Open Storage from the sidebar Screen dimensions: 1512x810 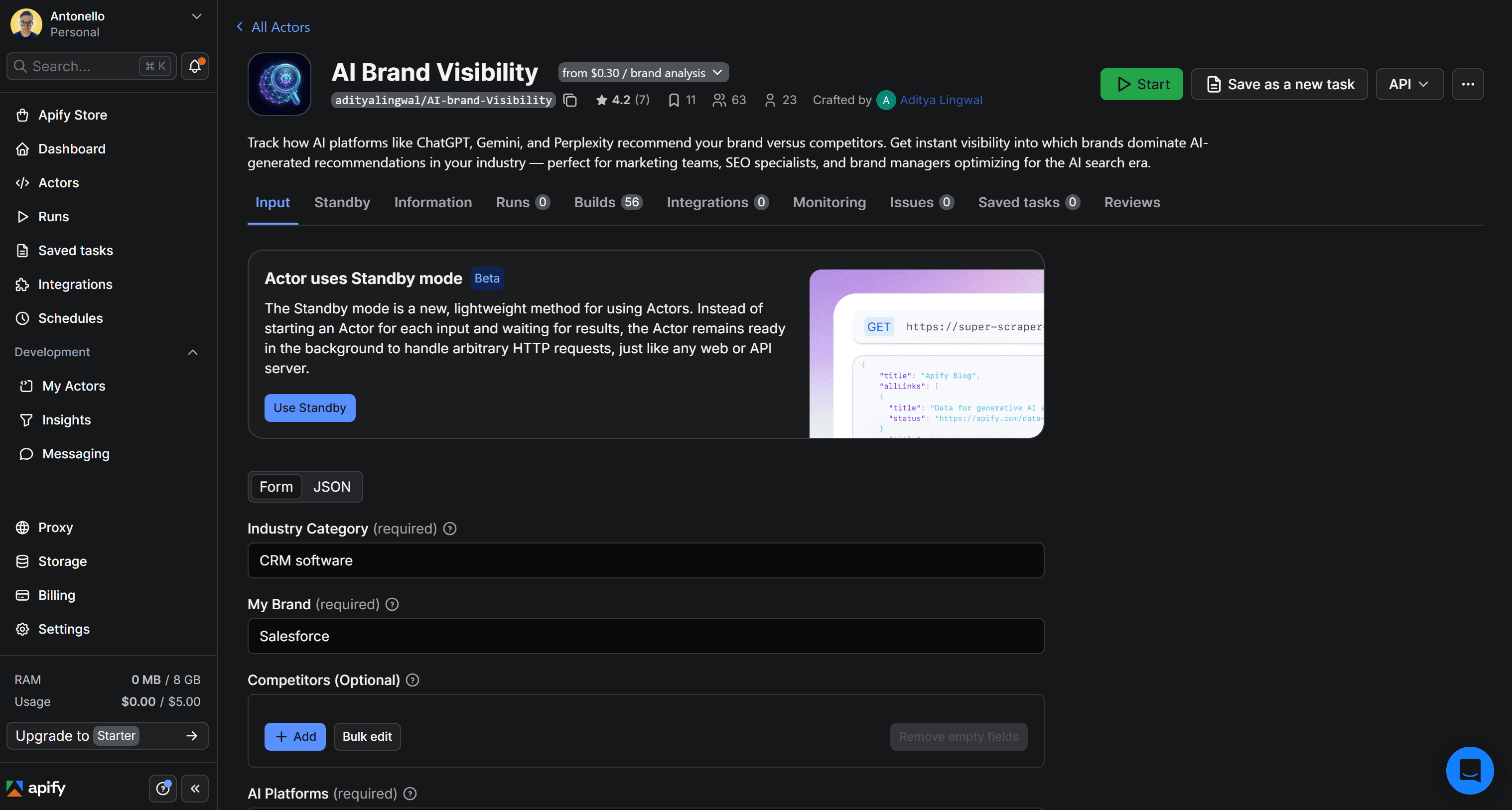[x=62, y=561]
